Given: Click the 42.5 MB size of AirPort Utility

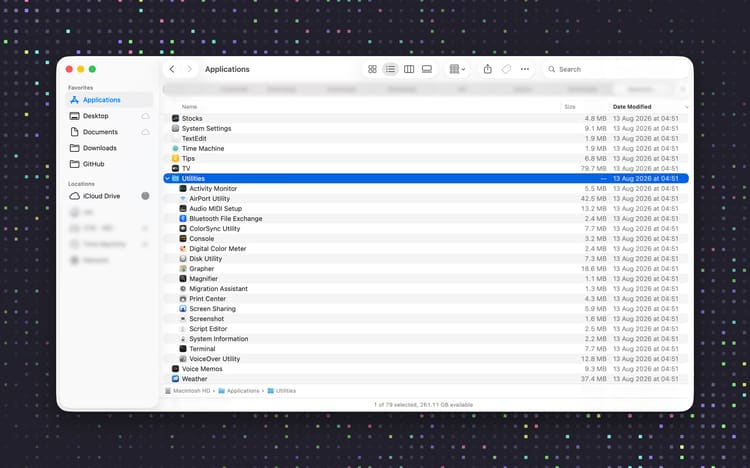Looking at the screenshot, I should point(594,199).
